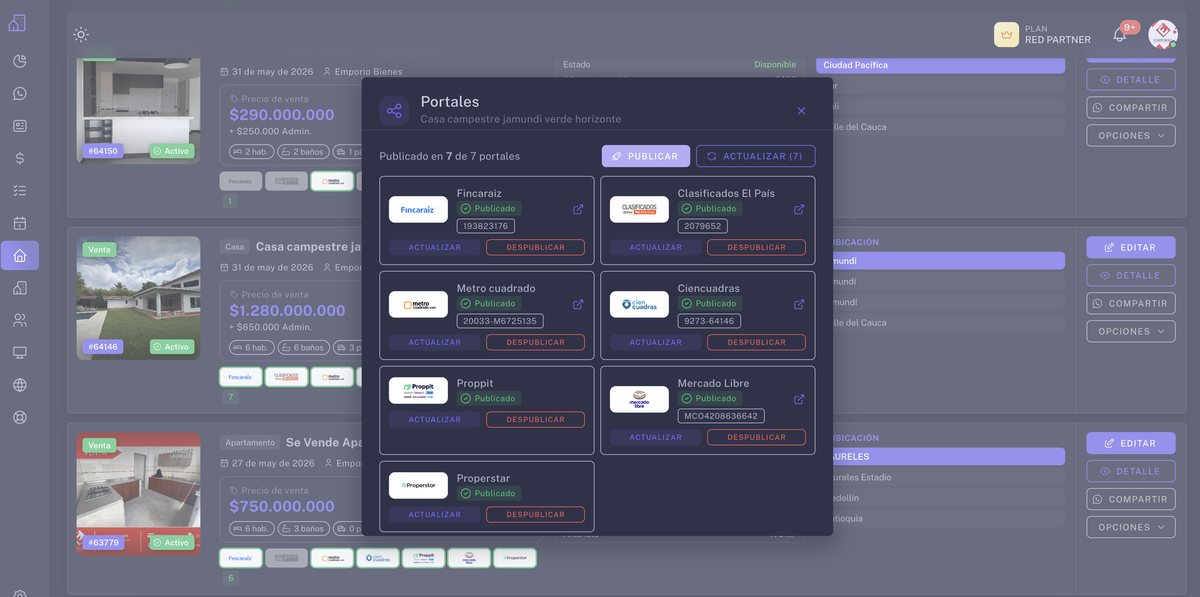This screenshot has width=1200, height=597.
Task: Click Detalle for property #64150
Action: 1131,79
